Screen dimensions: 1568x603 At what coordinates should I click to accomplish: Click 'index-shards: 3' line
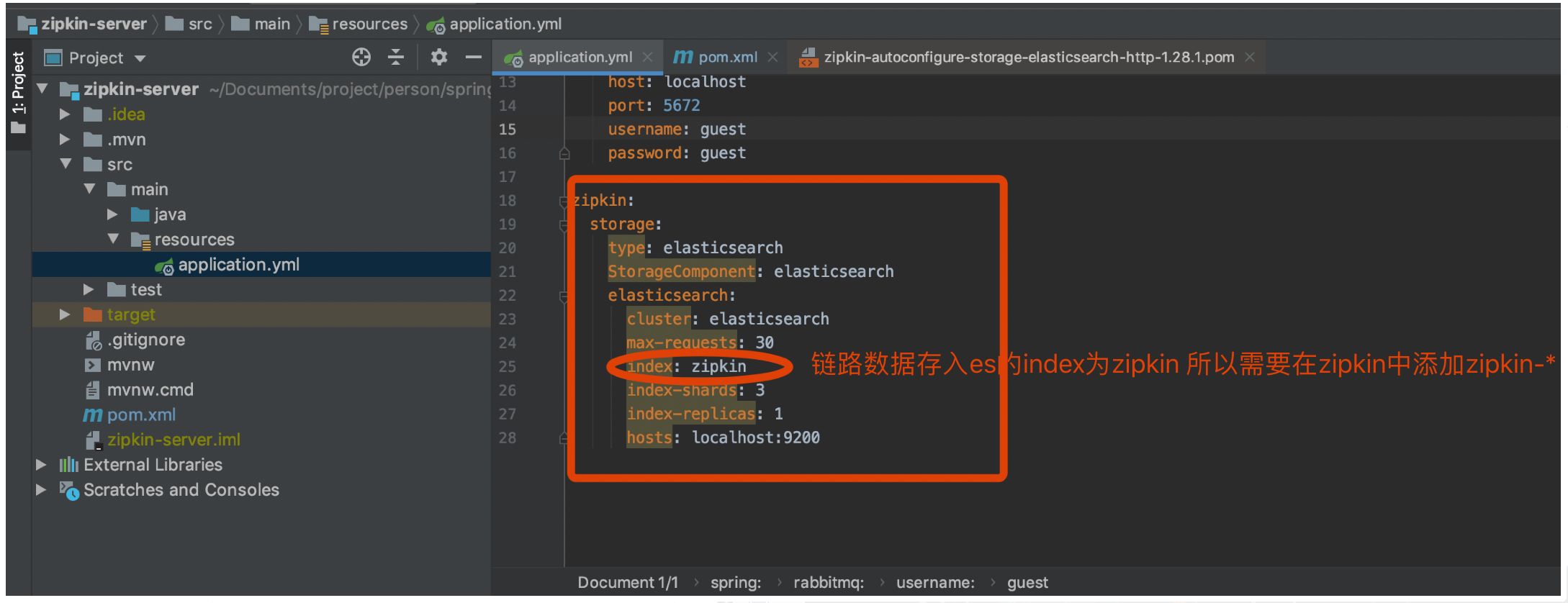click(x=695, y=390)
